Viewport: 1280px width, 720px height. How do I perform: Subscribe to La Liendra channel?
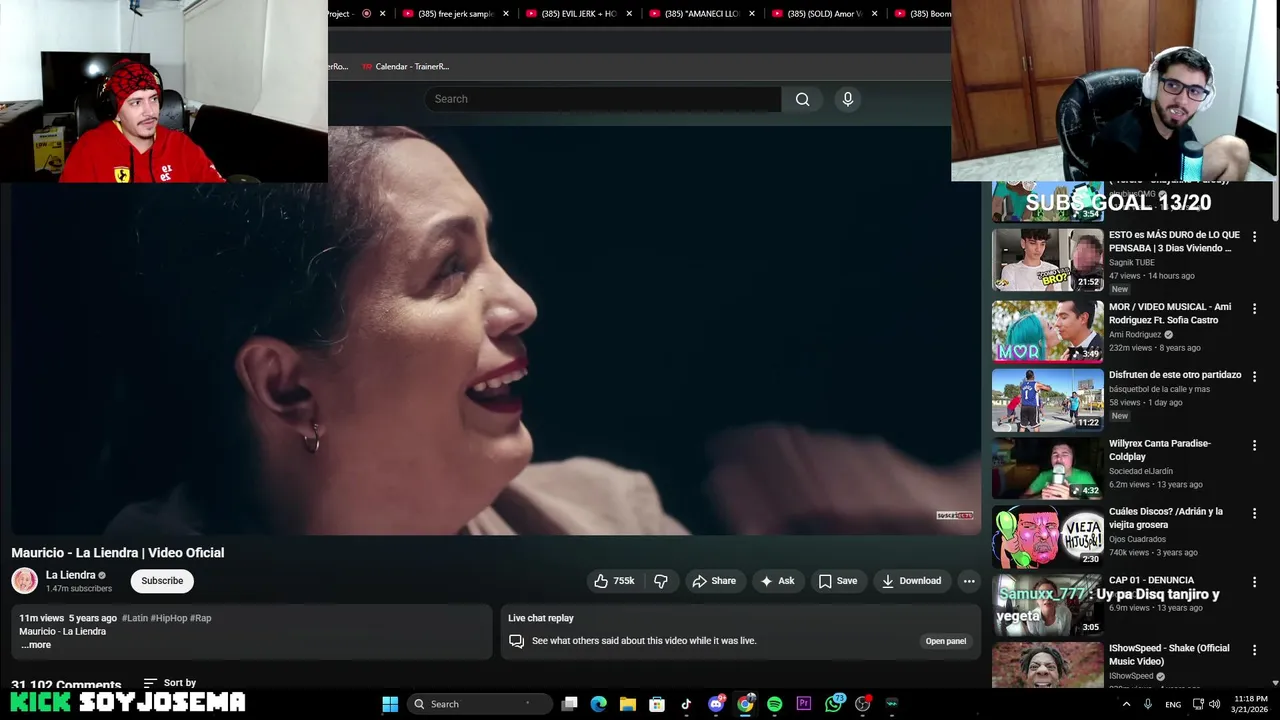tap(162, 581)
